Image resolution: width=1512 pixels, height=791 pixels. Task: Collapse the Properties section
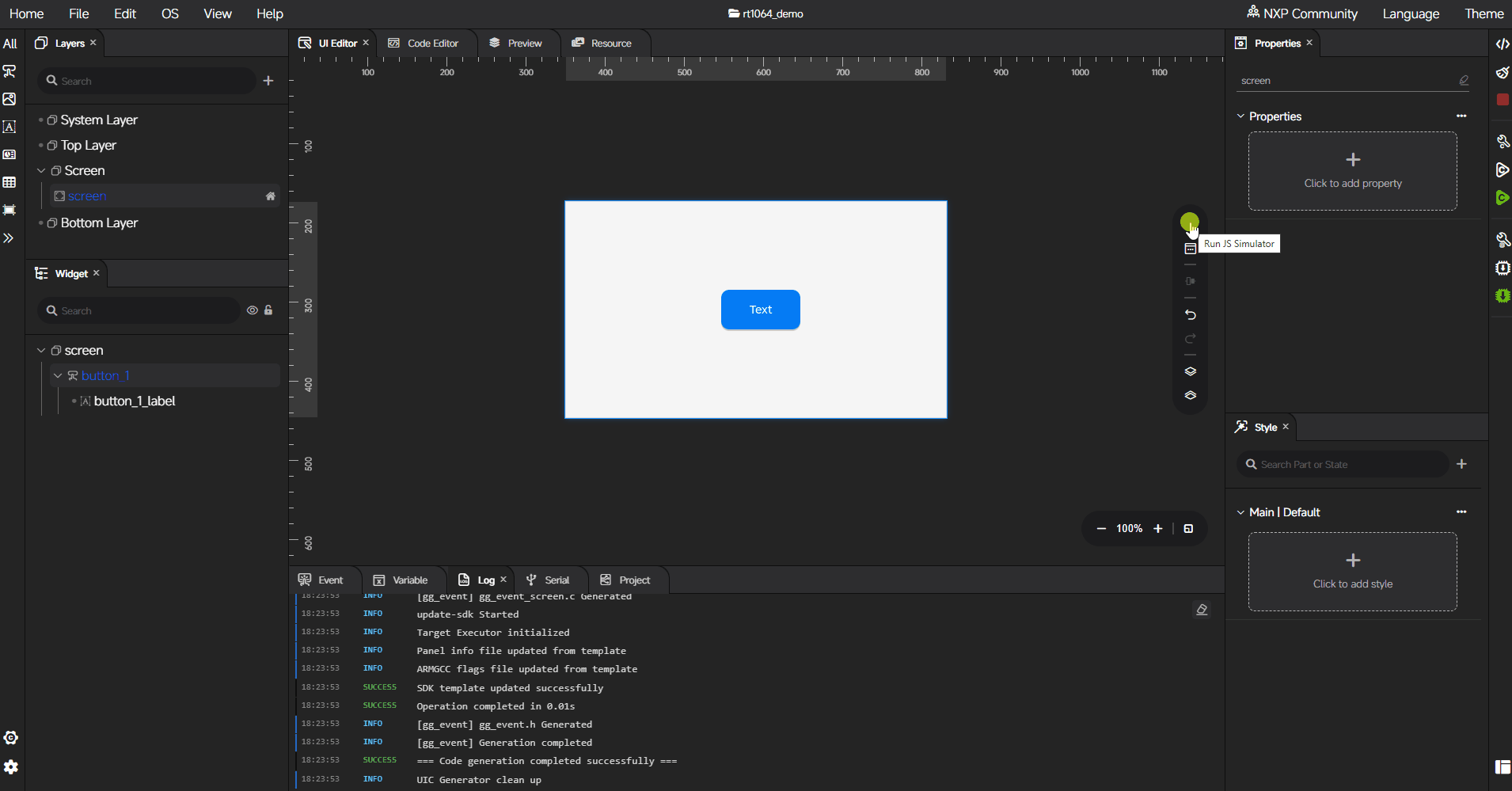(1240, 116)
